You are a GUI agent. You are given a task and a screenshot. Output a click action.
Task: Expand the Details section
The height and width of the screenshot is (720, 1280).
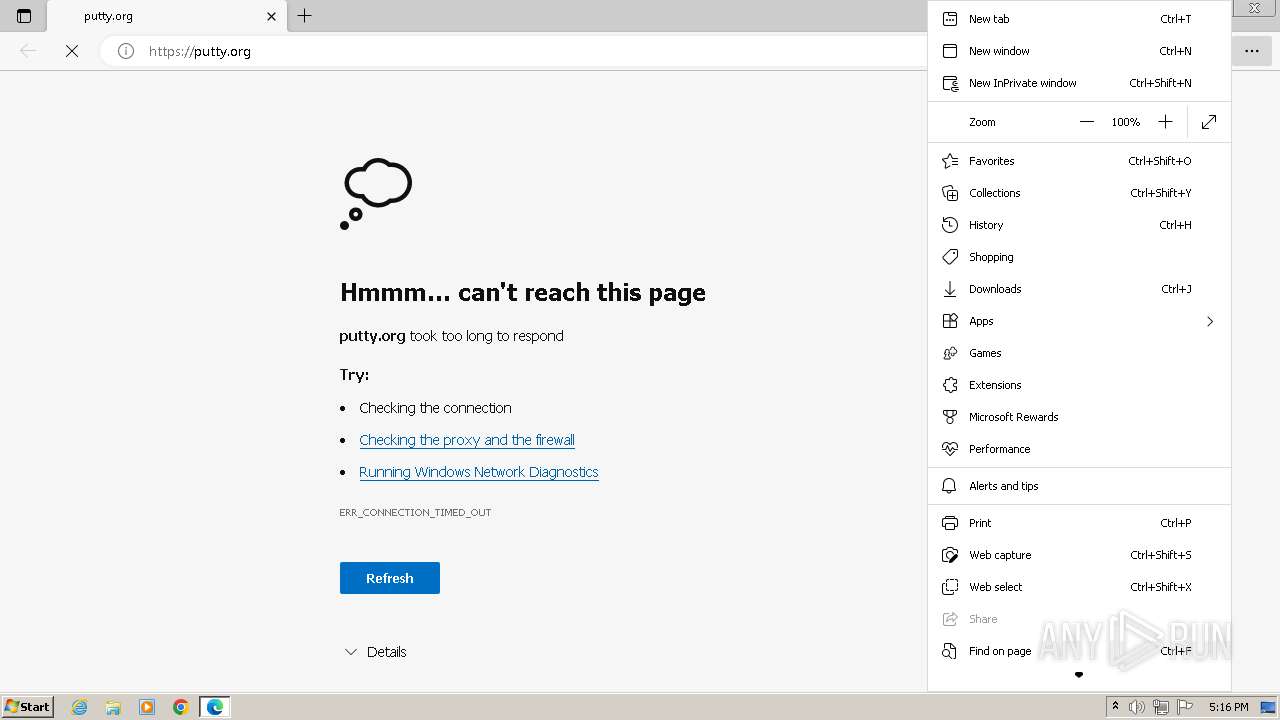(375, 652)
